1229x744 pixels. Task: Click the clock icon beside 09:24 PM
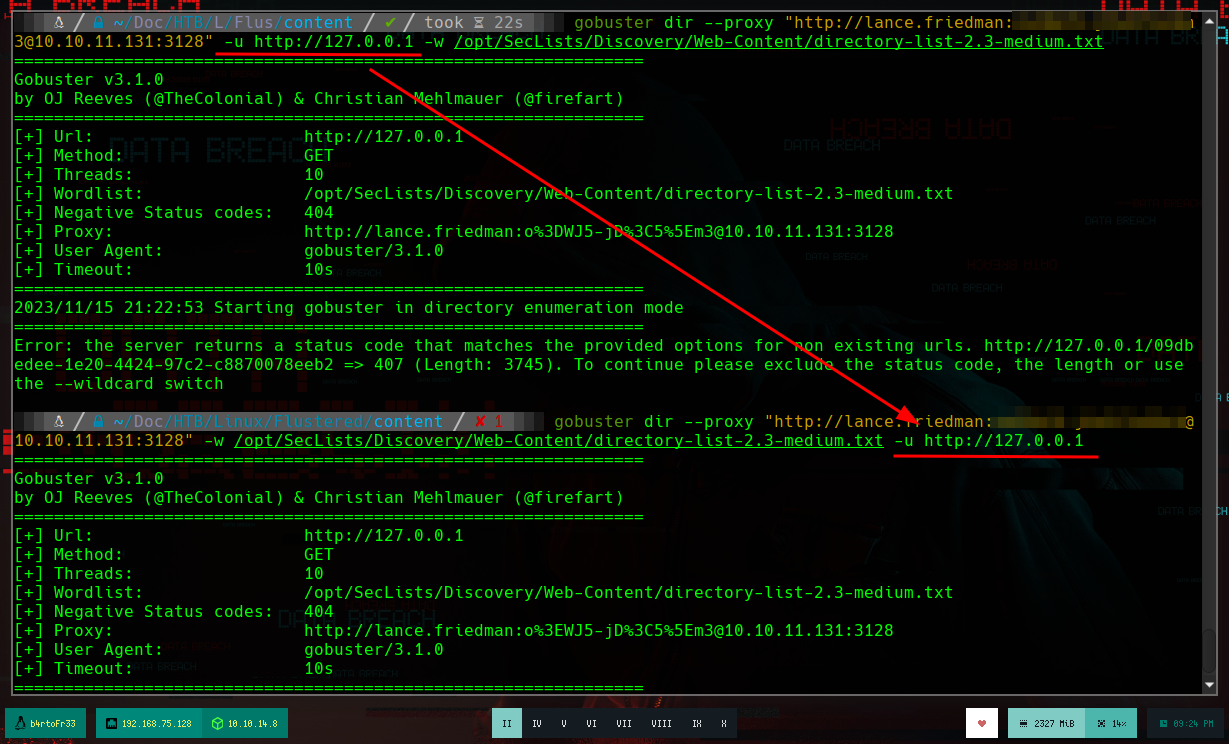pos(1163,723)
